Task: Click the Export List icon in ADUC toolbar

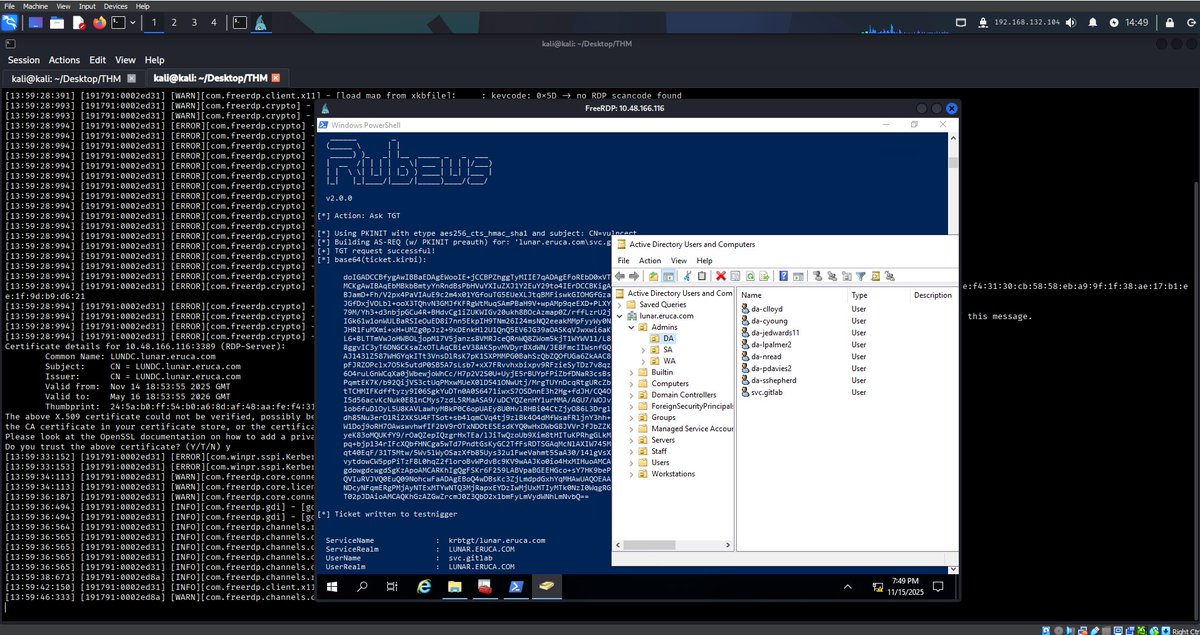Action: (x=763, y=276)
